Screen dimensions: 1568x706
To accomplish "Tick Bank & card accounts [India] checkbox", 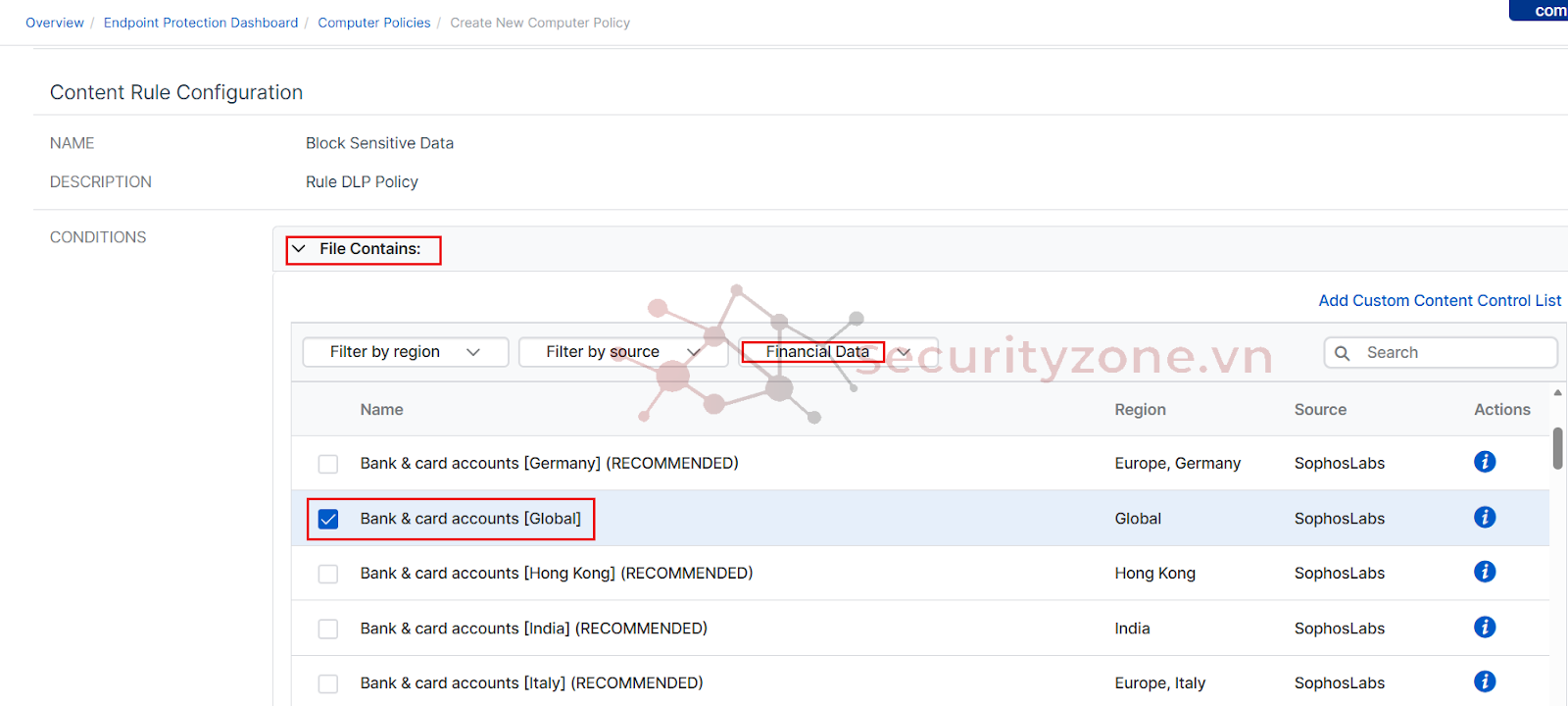I will pyautogui.click(x=328, y=629).
